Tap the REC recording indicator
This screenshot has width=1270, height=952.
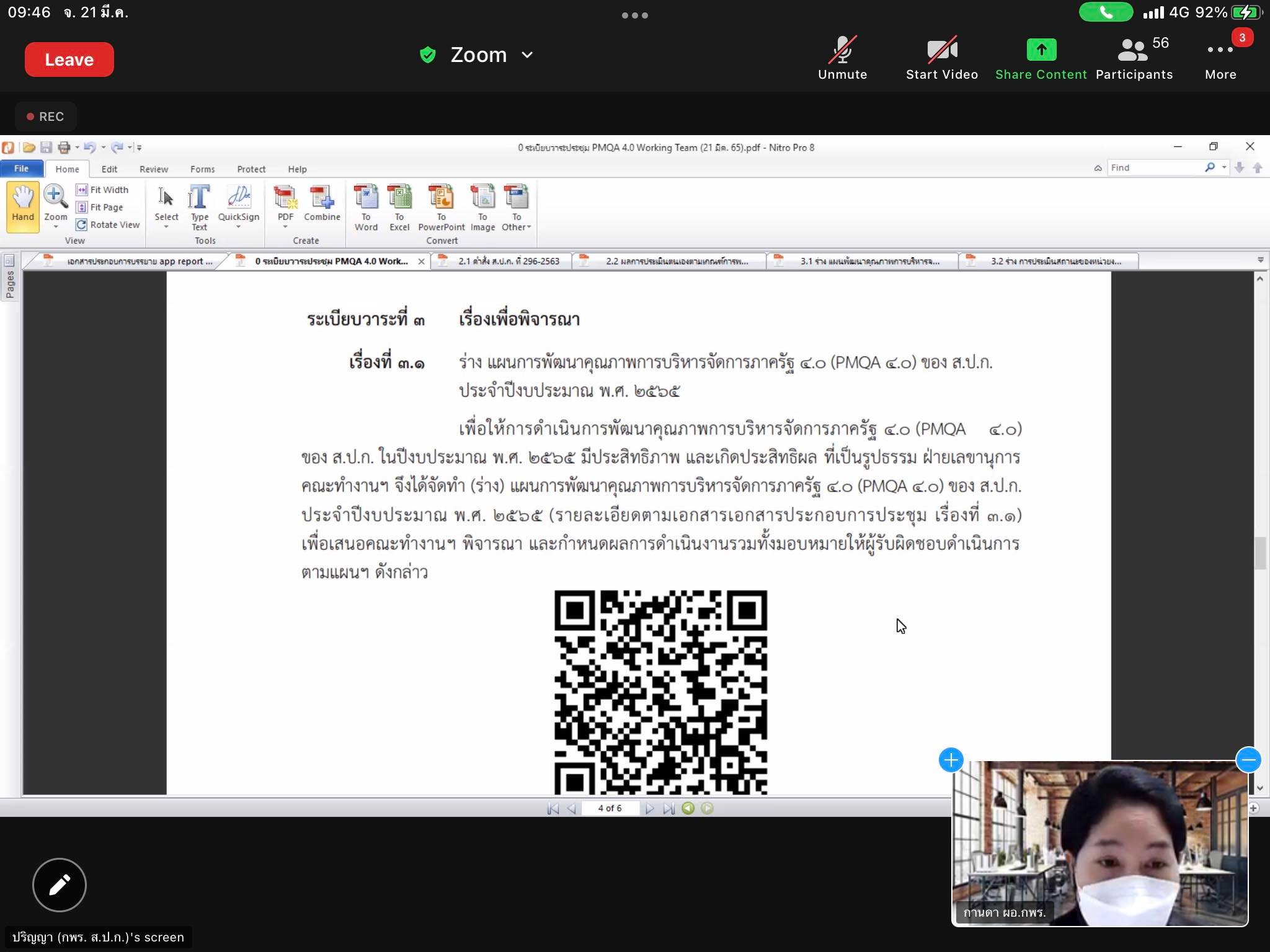[x=45, y=117]
